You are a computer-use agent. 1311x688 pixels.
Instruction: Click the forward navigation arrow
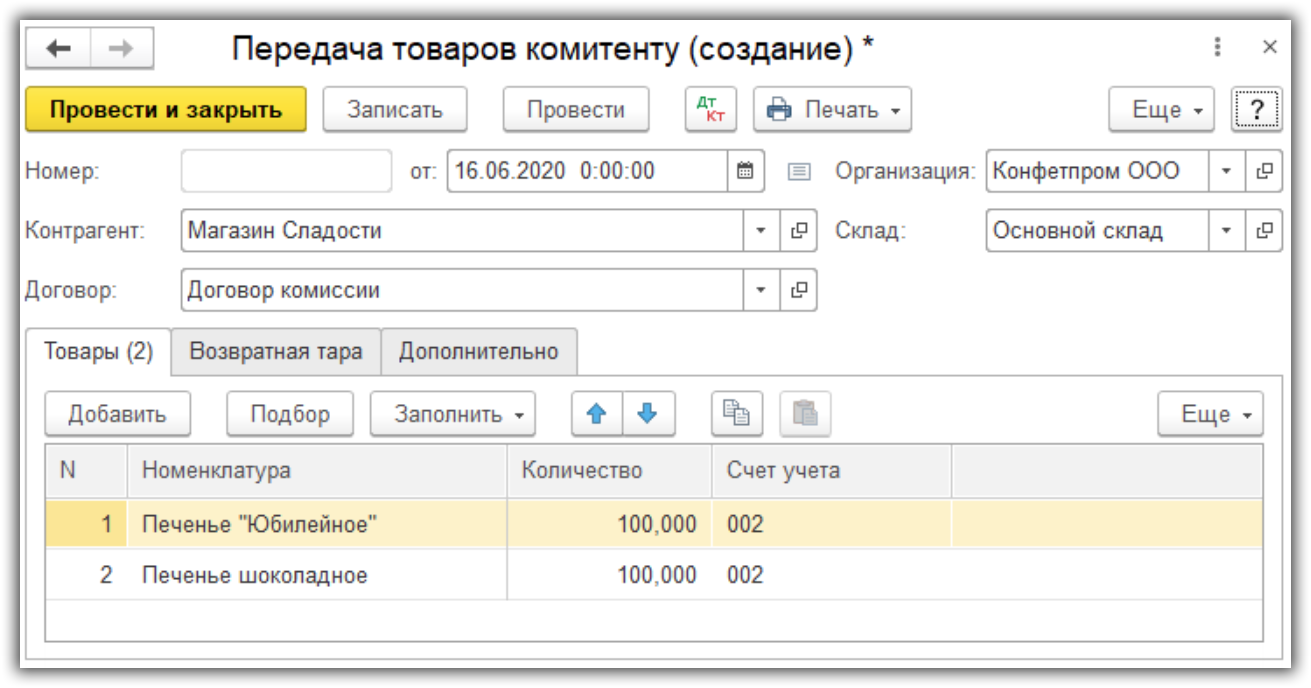coord(121,49)
